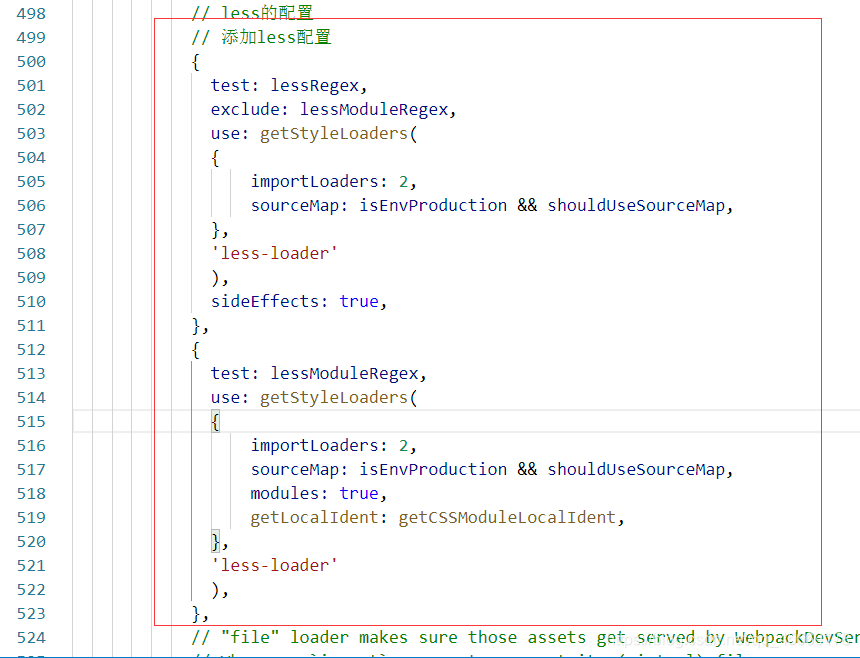Click 'true' value on line 510
Viewport: 860px width, 658px height.
coord(359,302)
